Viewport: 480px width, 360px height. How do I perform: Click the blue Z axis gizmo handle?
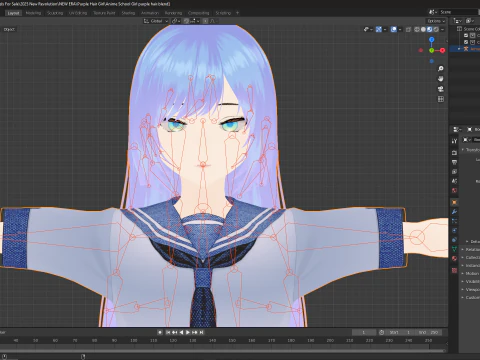point(432,40)
